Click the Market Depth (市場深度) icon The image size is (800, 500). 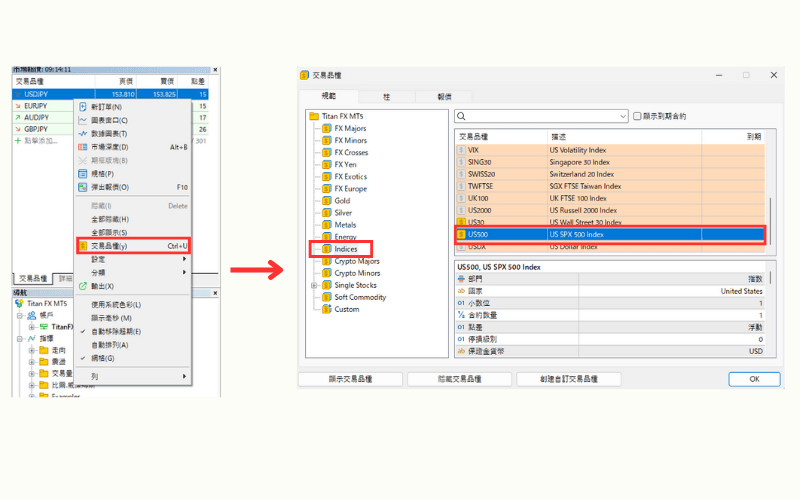tap(83, 147)
